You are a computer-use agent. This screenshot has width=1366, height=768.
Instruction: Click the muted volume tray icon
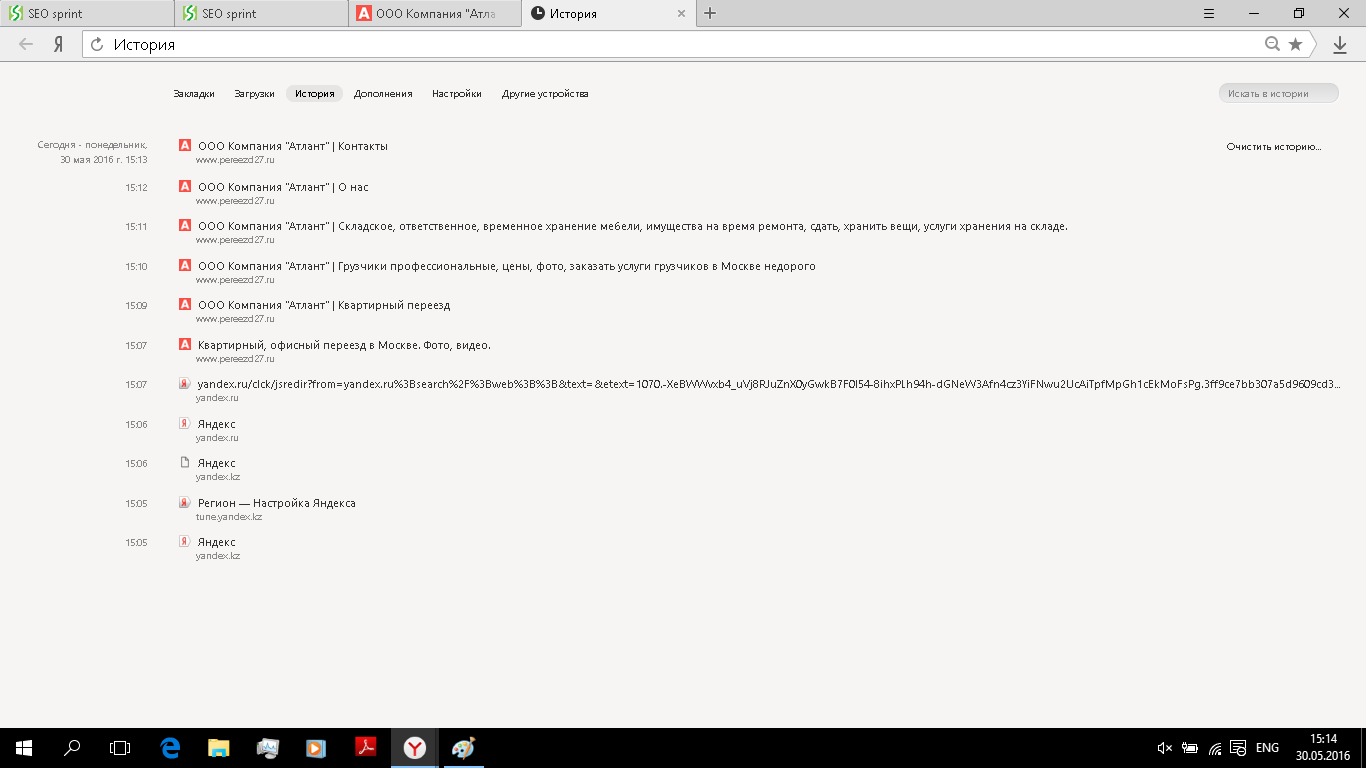point(1165,748)
